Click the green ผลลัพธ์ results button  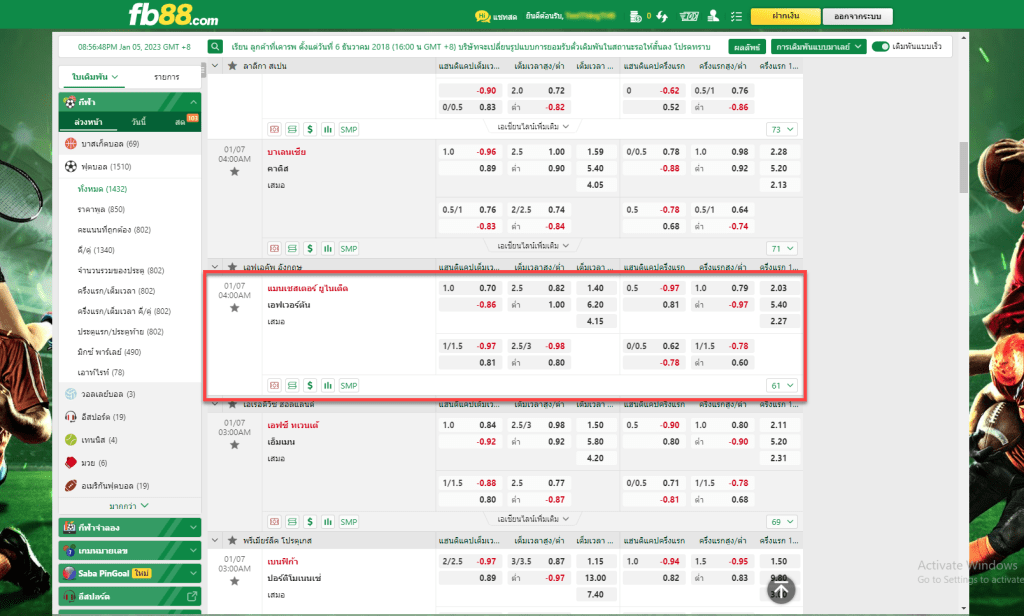click(x=747, y=47)
